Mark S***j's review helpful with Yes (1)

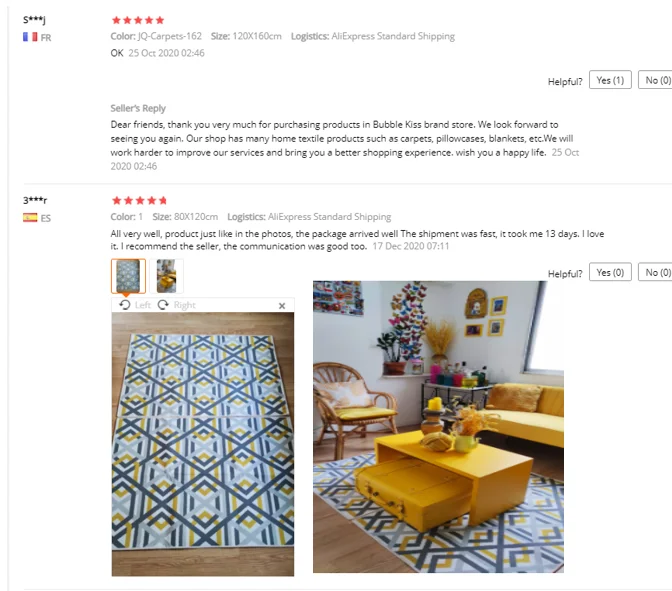pos(610,80)
